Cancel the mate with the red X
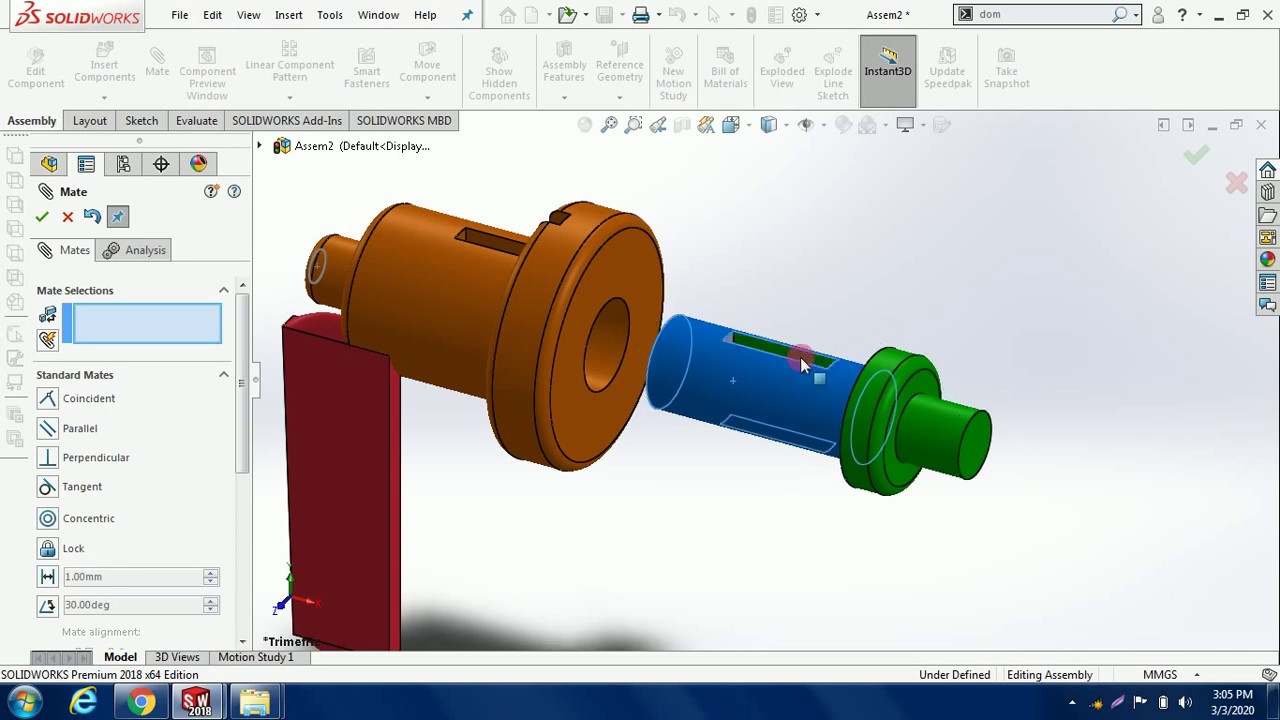Viewport: 1280px width, 720px height. [68, 216]
